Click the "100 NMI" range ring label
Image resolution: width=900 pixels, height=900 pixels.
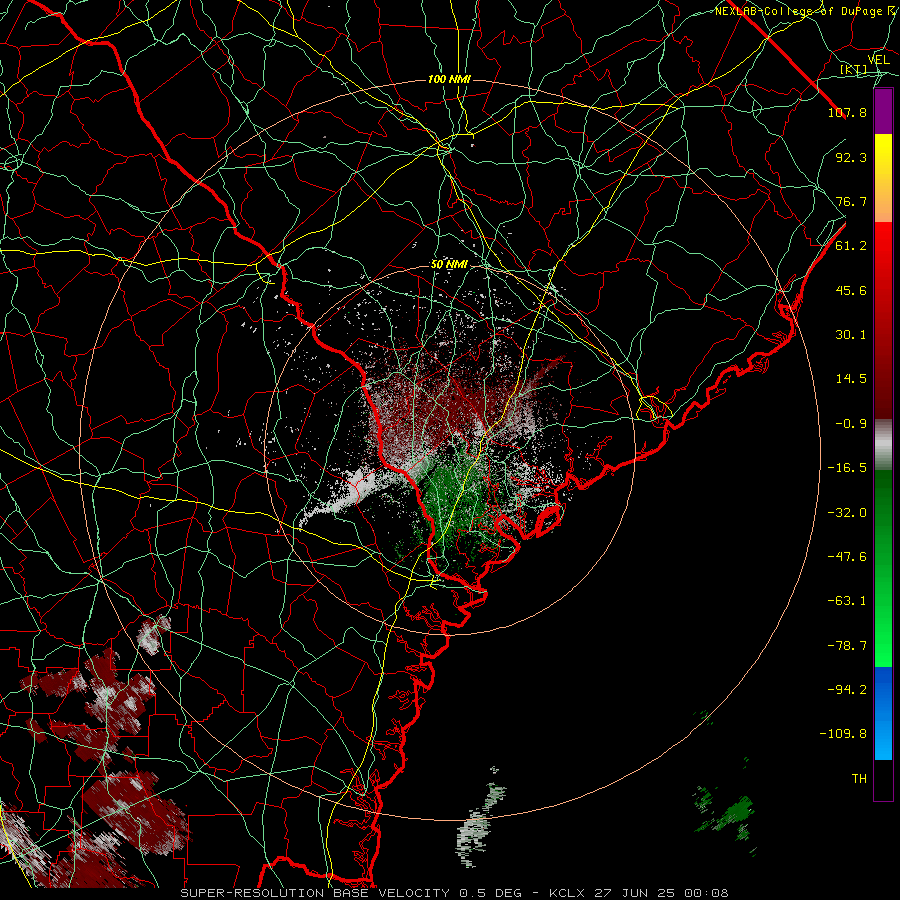click(x=449, y=79)
